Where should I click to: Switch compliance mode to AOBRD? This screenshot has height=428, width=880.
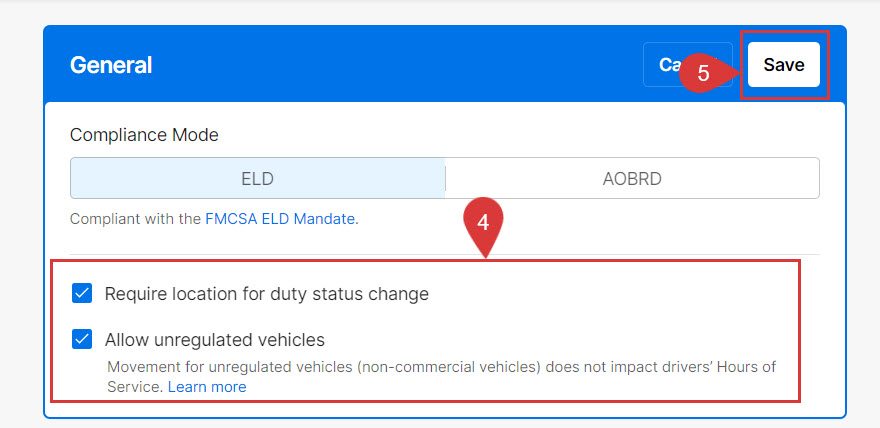(x=632, y=179)
